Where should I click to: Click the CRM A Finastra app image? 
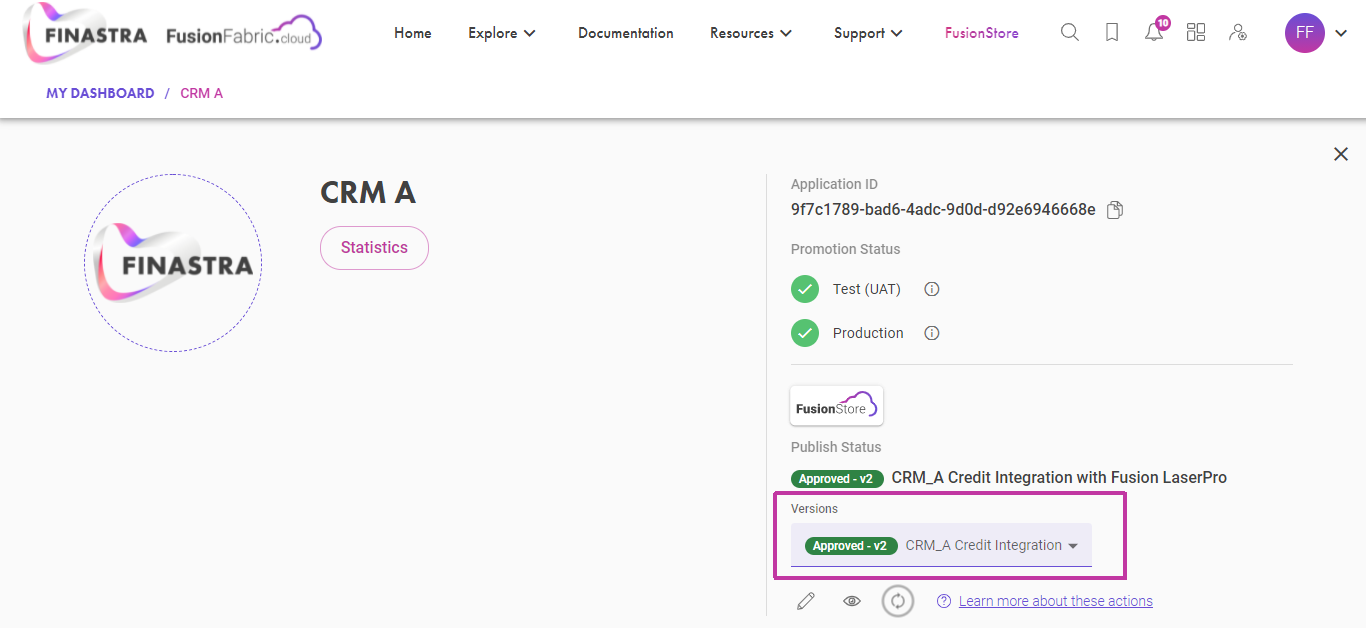[173, 263]
